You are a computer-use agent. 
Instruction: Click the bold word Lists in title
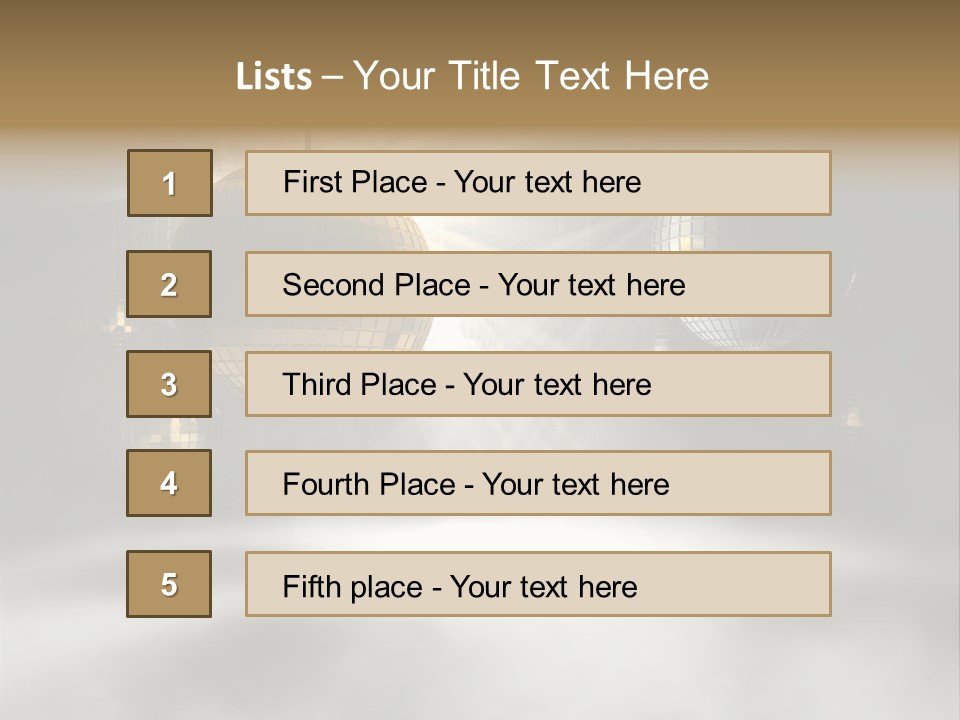(x=274, y=76)
